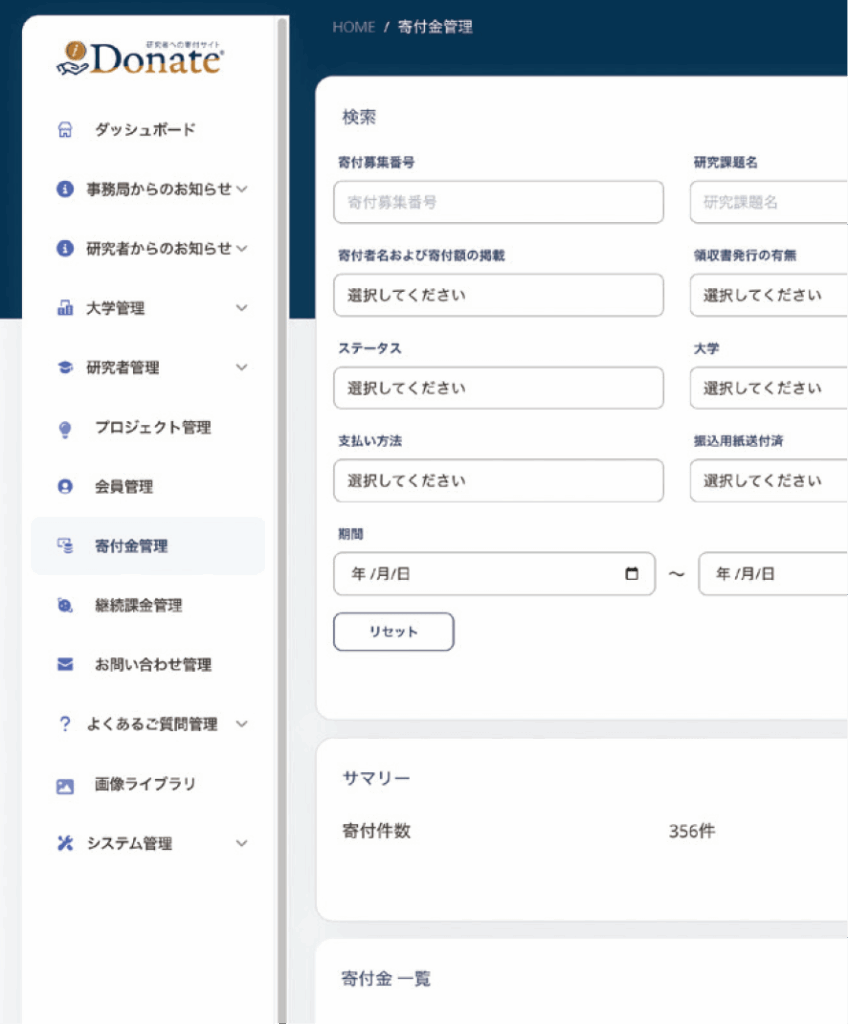The width and height of the screenshot is (848, 1024).
Task: Expand the 事務局からのお知らせ submenu
Action: pyautogui.click(x=242, y=189)
